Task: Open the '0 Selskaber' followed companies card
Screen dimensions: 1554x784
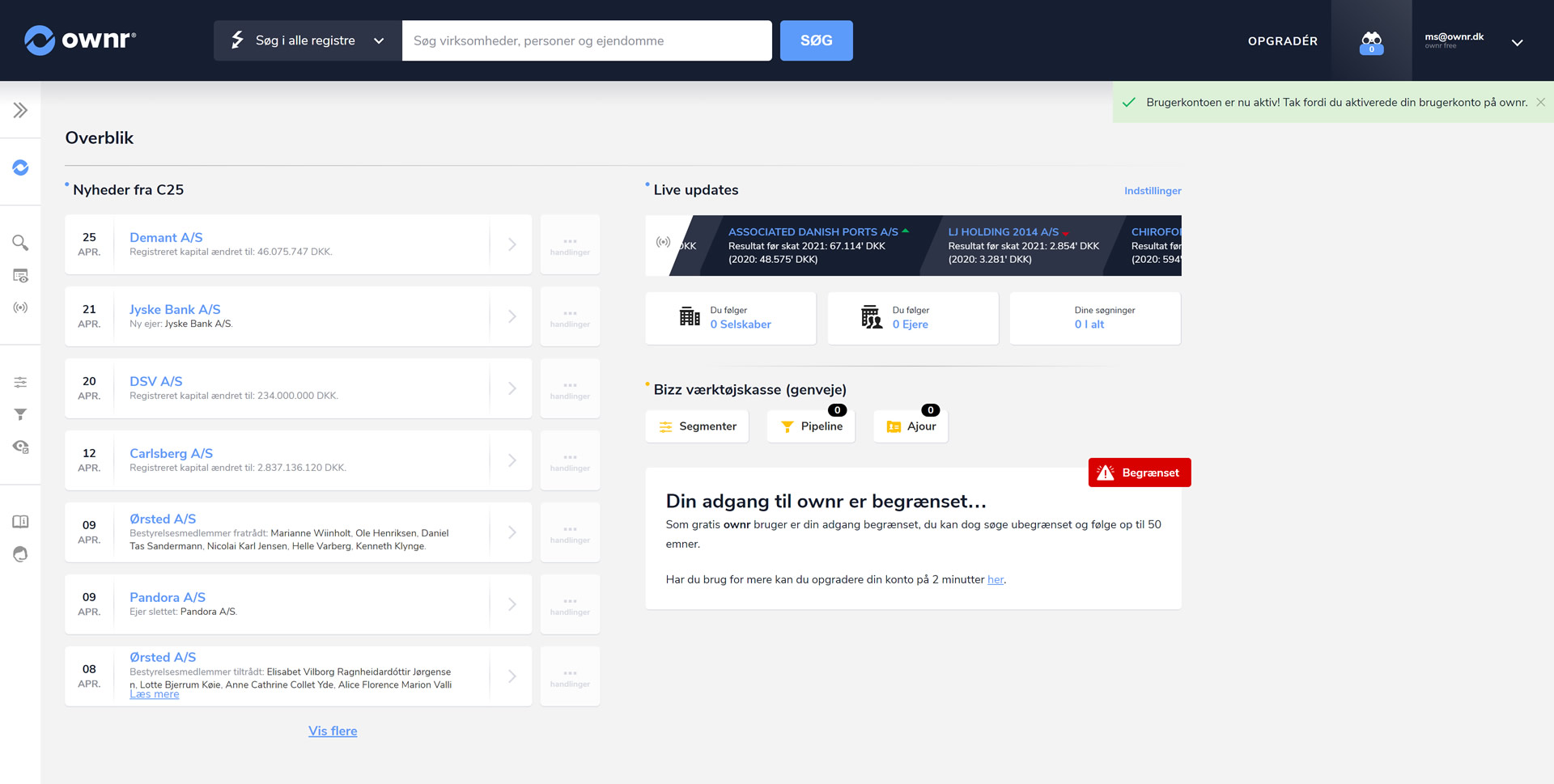Action: coord(731,318)
